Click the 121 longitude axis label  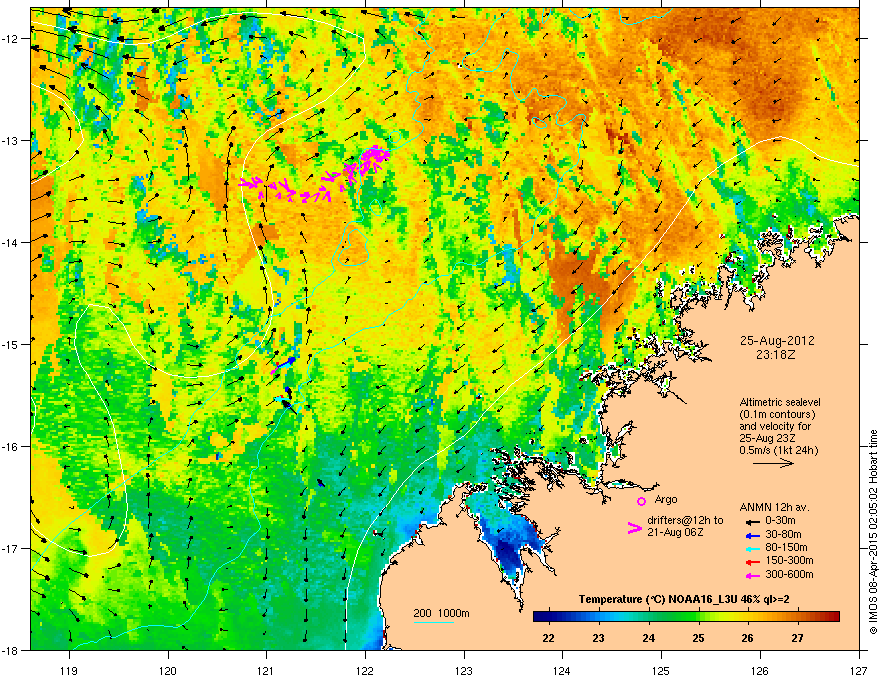pos(267,670)
